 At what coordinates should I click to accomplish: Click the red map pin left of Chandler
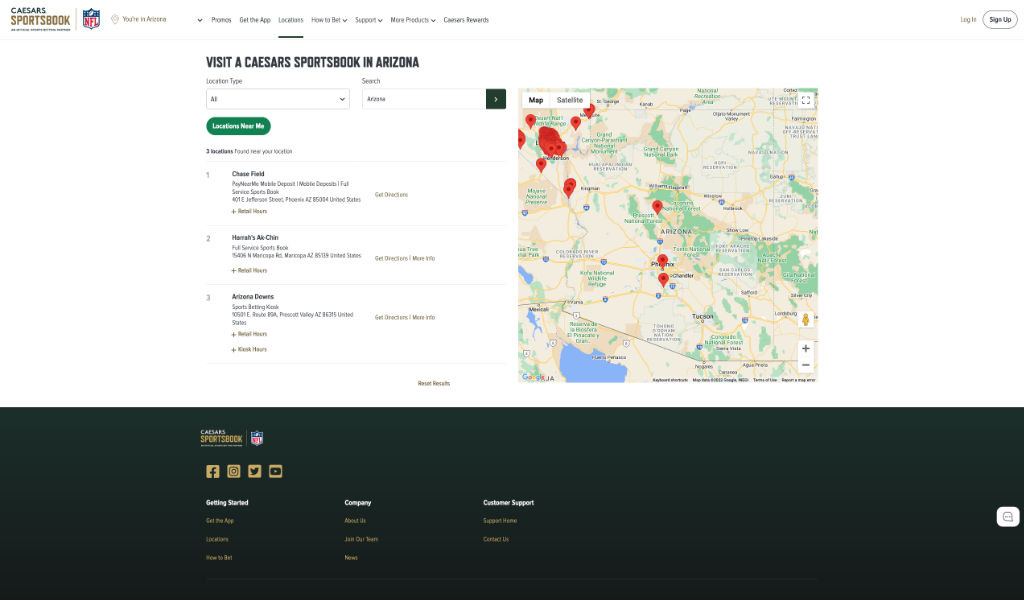click(x=664, y=280)
